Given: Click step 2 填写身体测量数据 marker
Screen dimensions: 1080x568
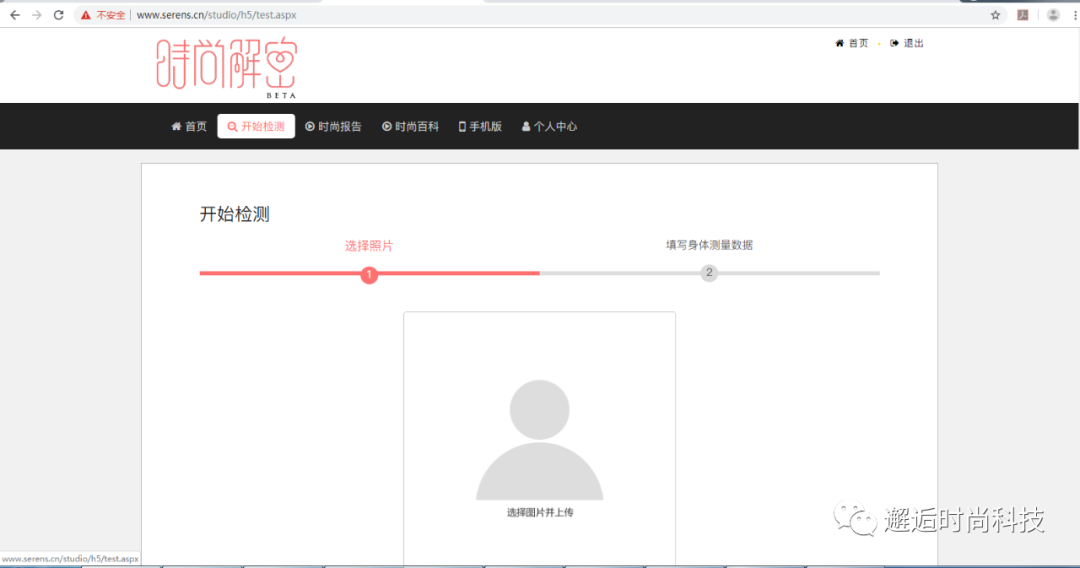Looking at the screenshot, I should 709,273.
